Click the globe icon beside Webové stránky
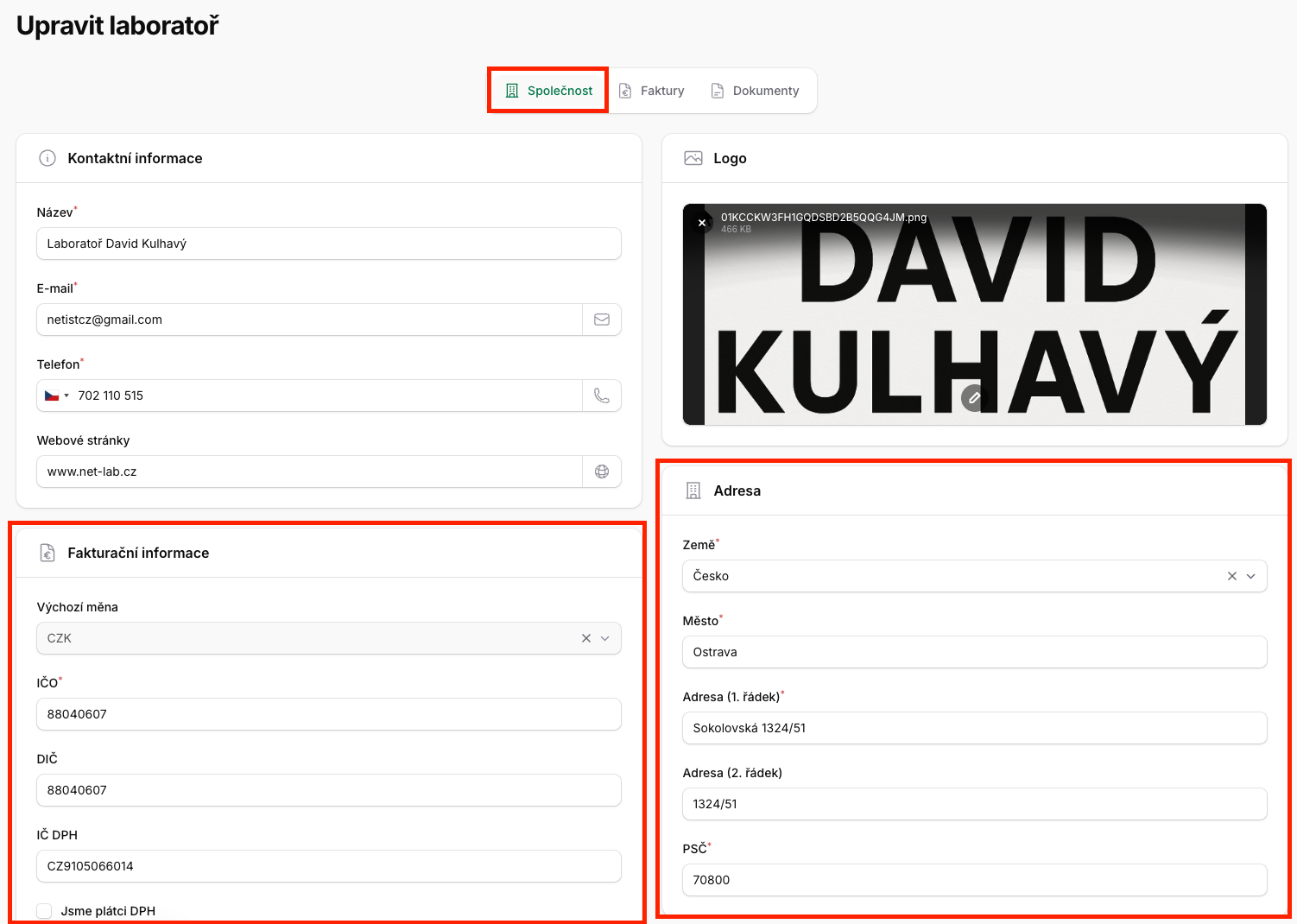Screen dimensions: 1297x924 click(x=602, y=471)
